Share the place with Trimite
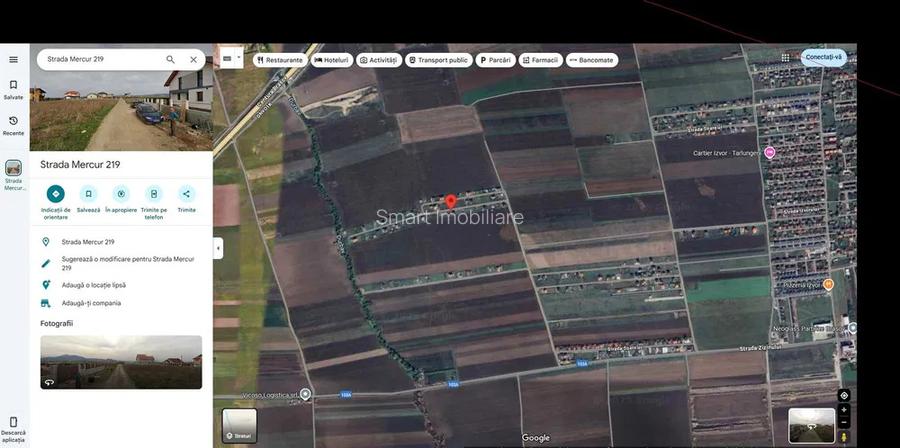This screenshot has height=448, width=900. point(186,194)
